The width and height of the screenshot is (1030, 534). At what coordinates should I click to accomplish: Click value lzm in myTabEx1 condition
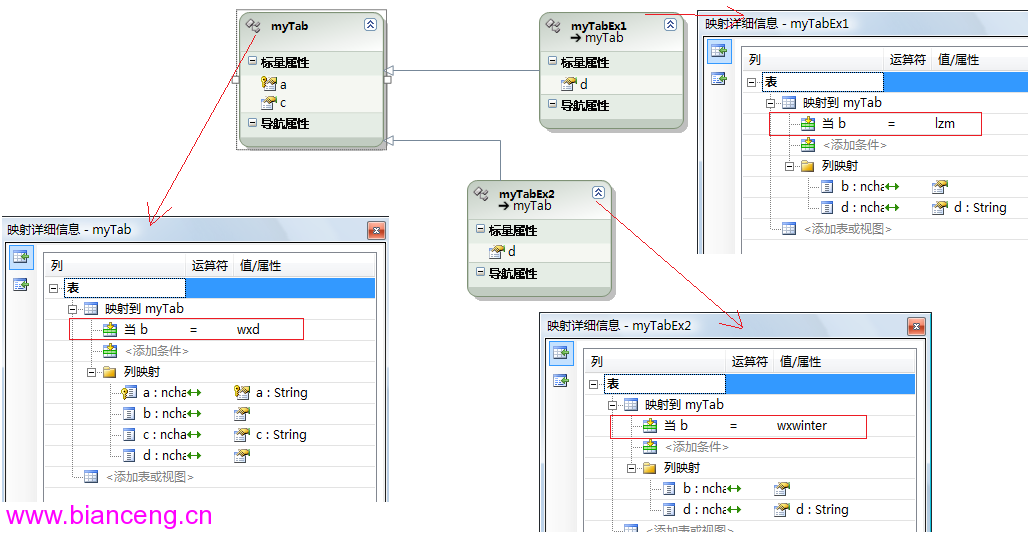pyautogui.click(x=945, y=123)
